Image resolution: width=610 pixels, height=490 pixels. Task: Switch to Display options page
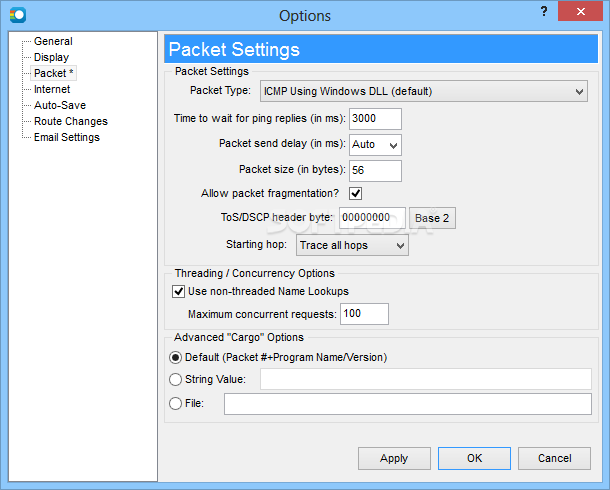[51, 57]
